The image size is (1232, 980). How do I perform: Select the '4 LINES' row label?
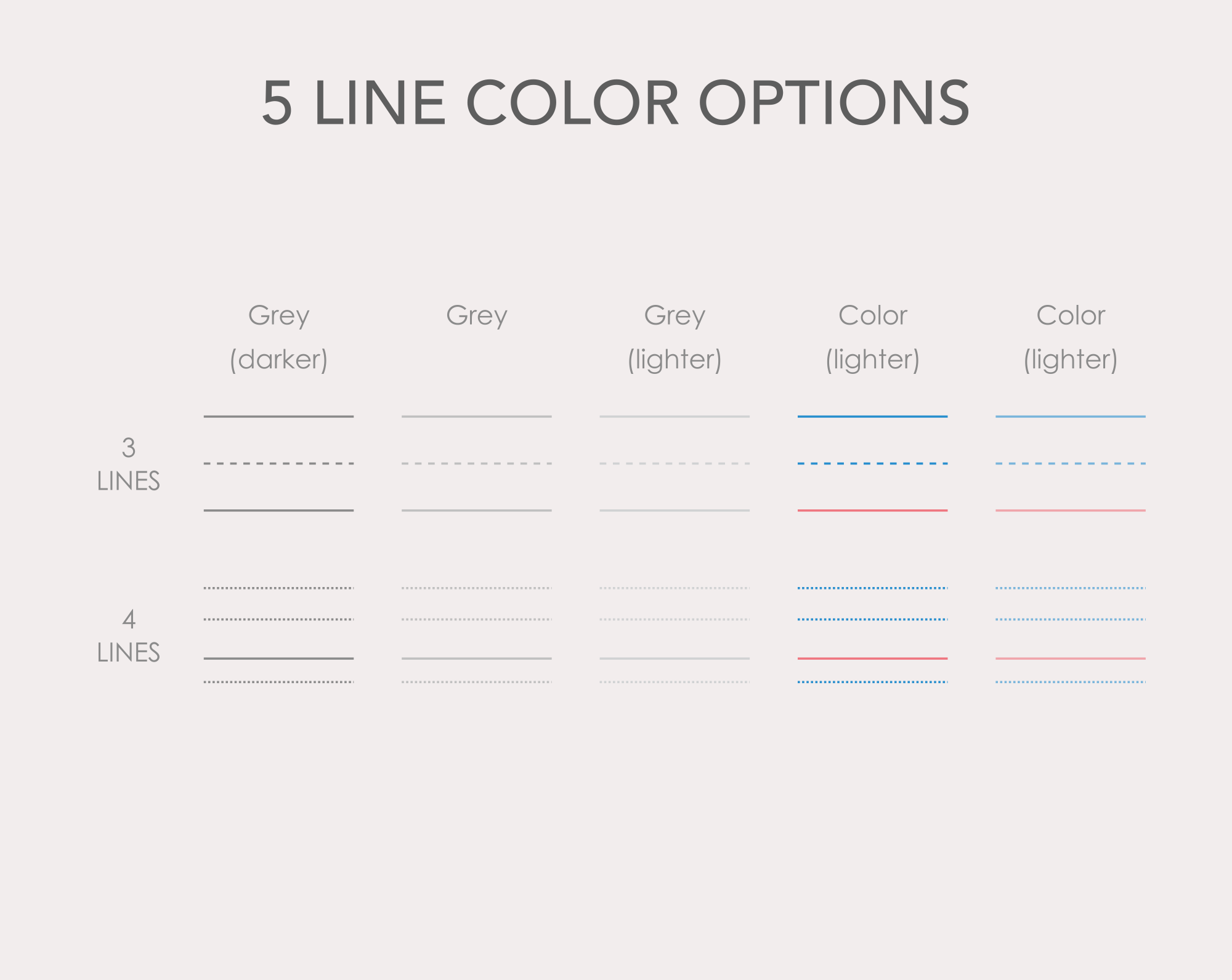pyautogui.click(x=128, y=636)
